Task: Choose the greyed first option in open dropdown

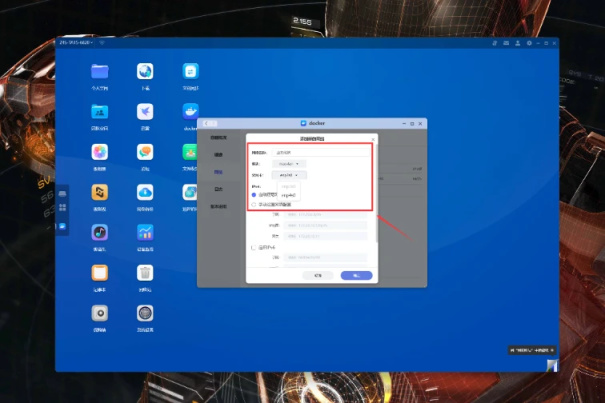Action: click(288, 186)
